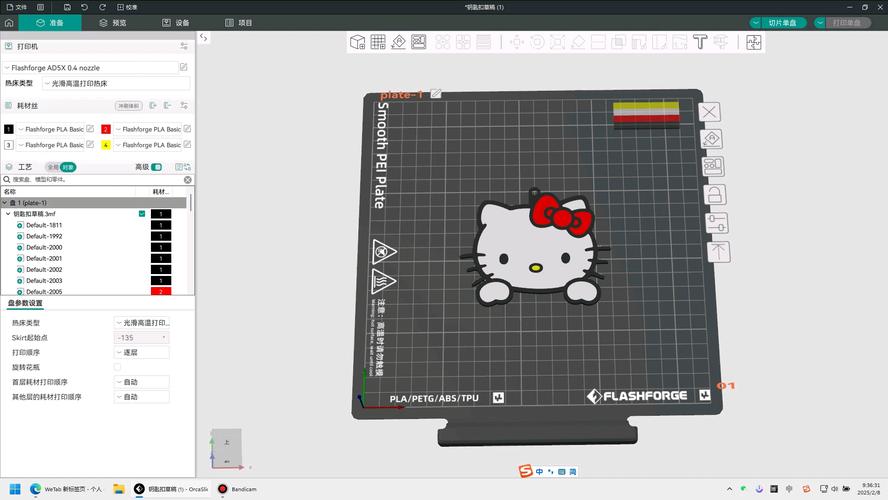Toggle the Advanced (高级) mode switch
888x500 pixels.
156,167
